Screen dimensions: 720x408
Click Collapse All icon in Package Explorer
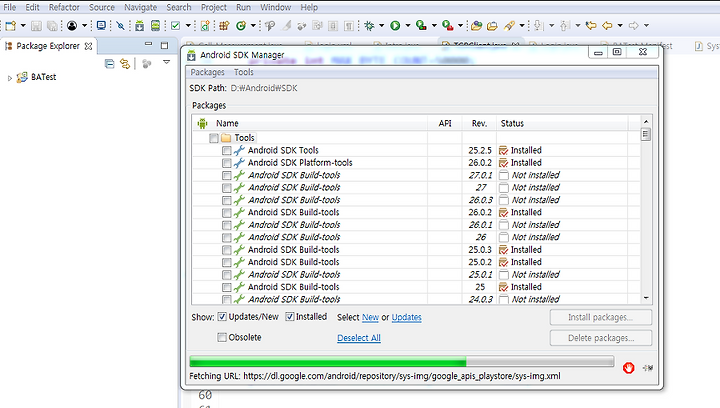pyautogui.click(x=109, y=64)
